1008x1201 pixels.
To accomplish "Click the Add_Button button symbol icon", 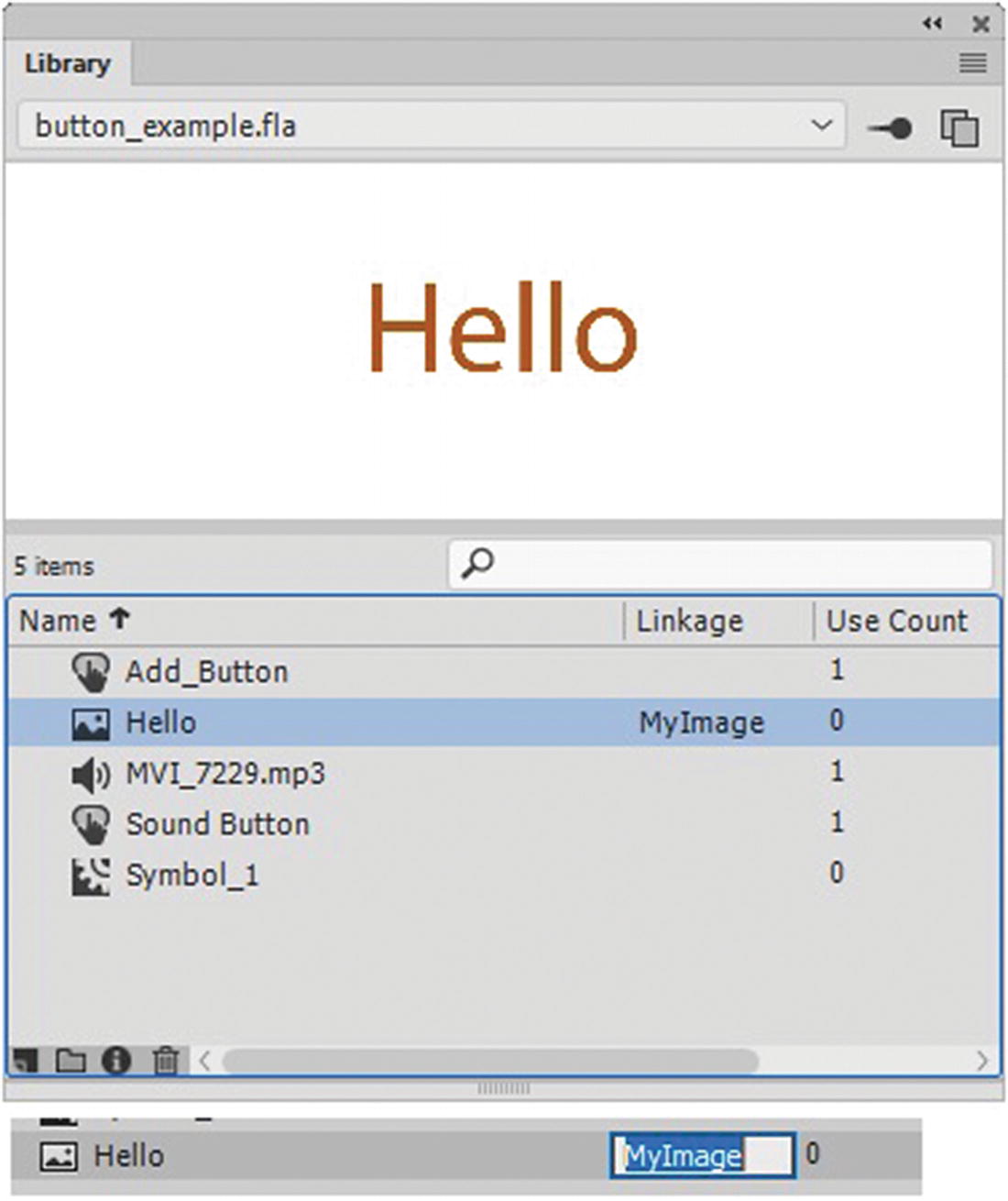I will point(90,672).
